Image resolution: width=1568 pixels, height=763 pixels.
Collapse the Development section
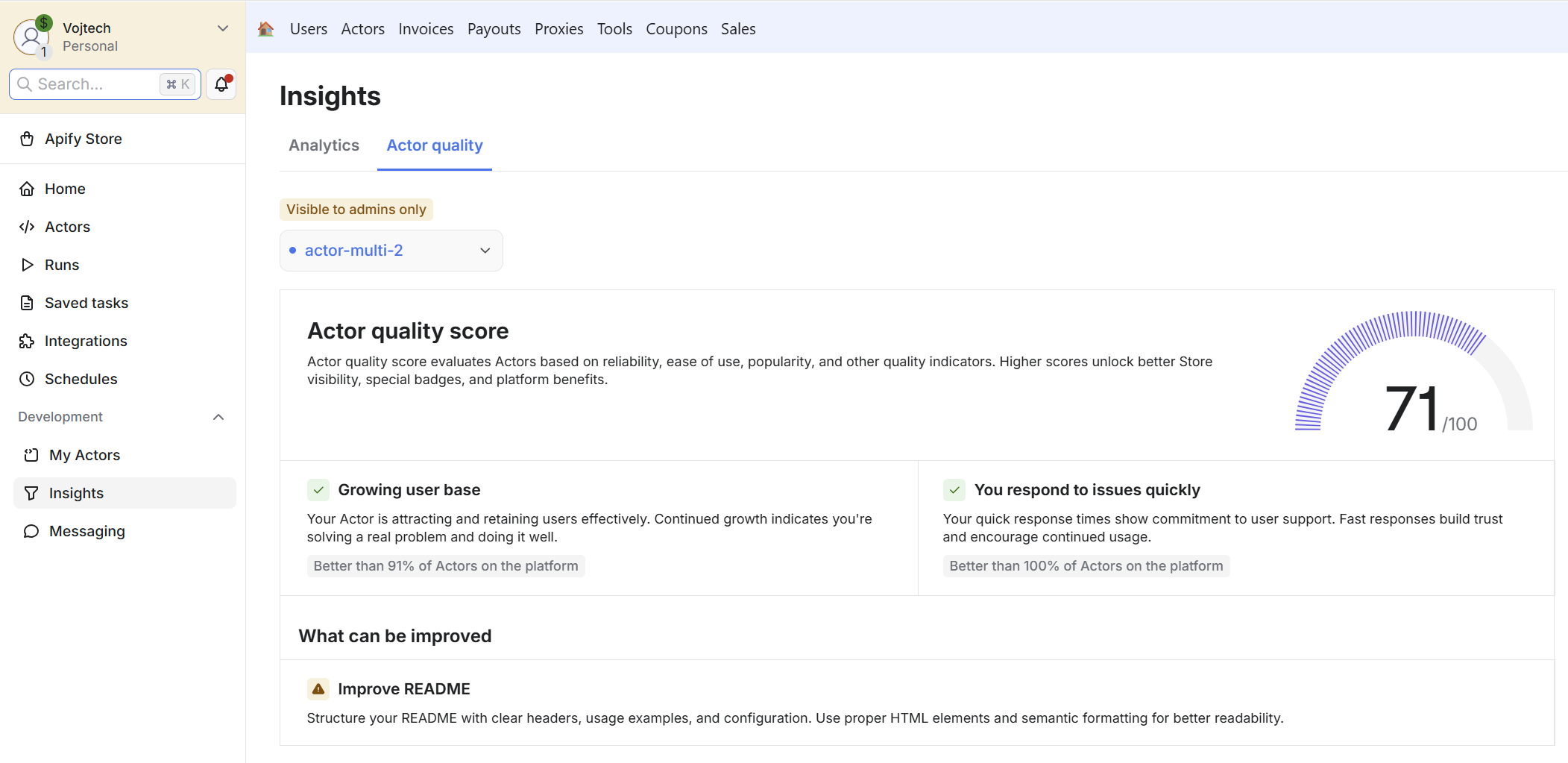[218, 417]
